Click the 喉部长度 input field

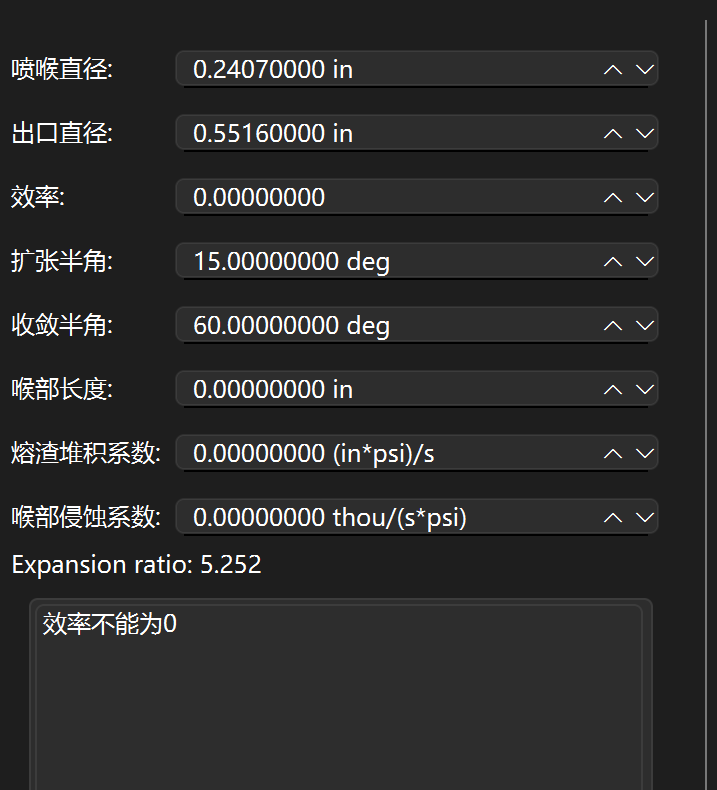pos(417,389)
